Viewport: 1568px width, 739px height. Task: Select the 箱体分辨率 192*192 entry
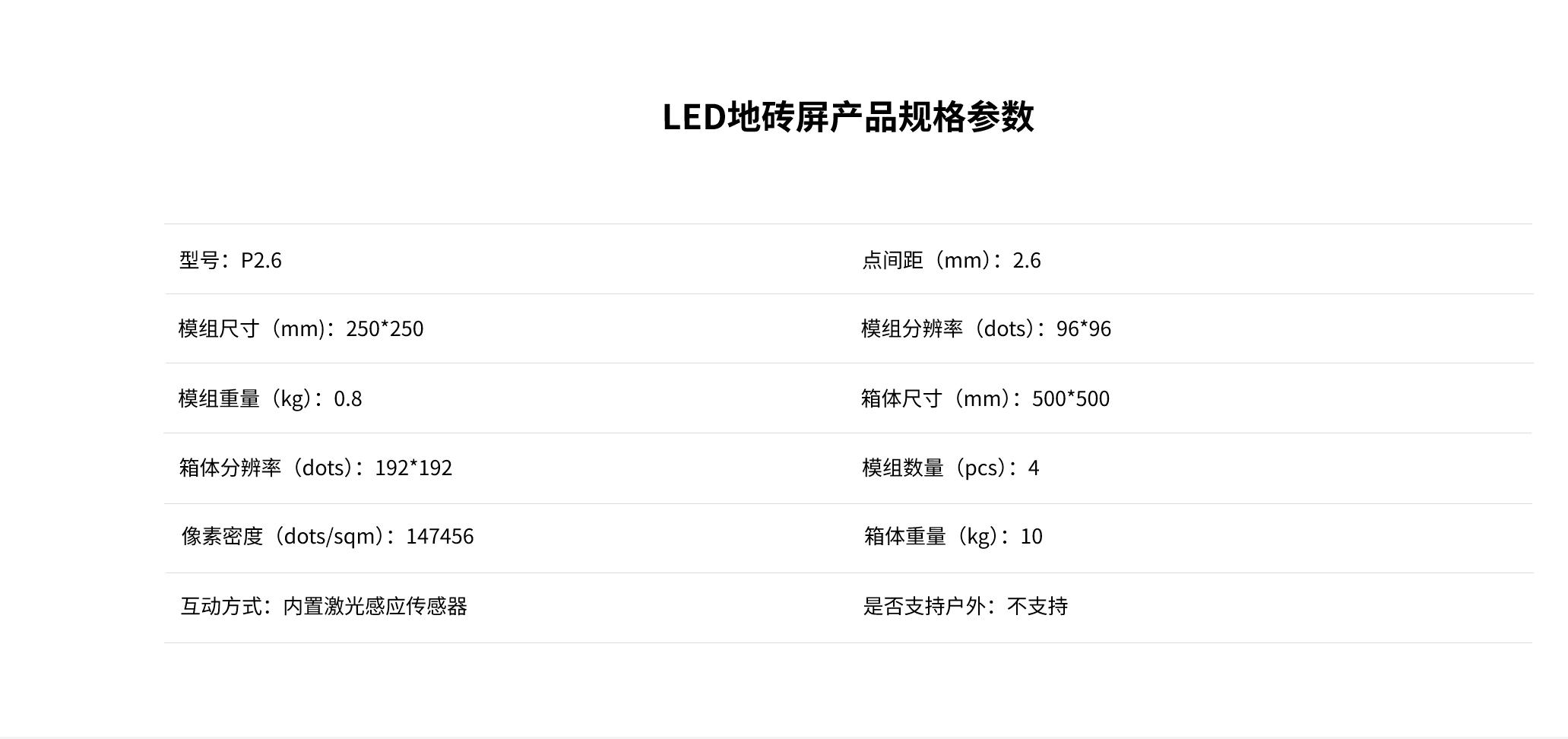[315, 468]
